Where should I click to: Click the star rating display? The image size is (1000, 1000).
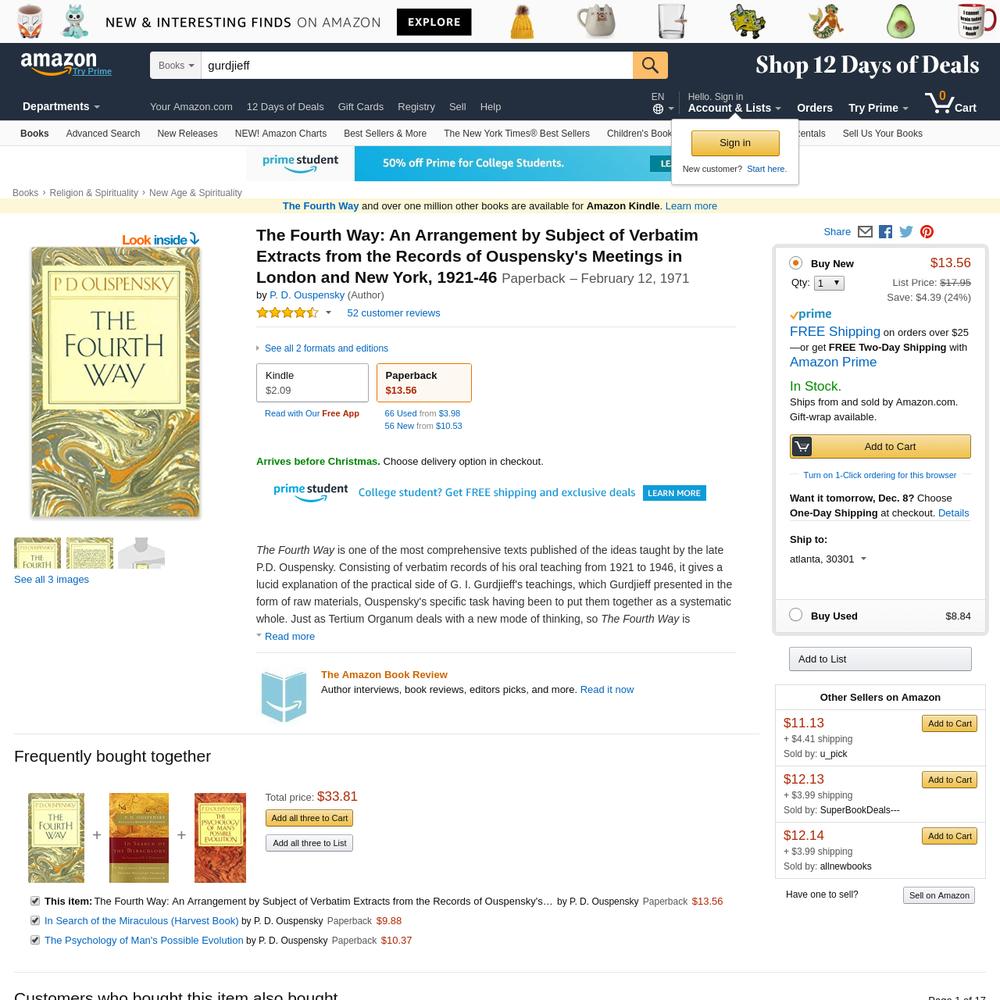pyautogui.click(x=287, y=312)
